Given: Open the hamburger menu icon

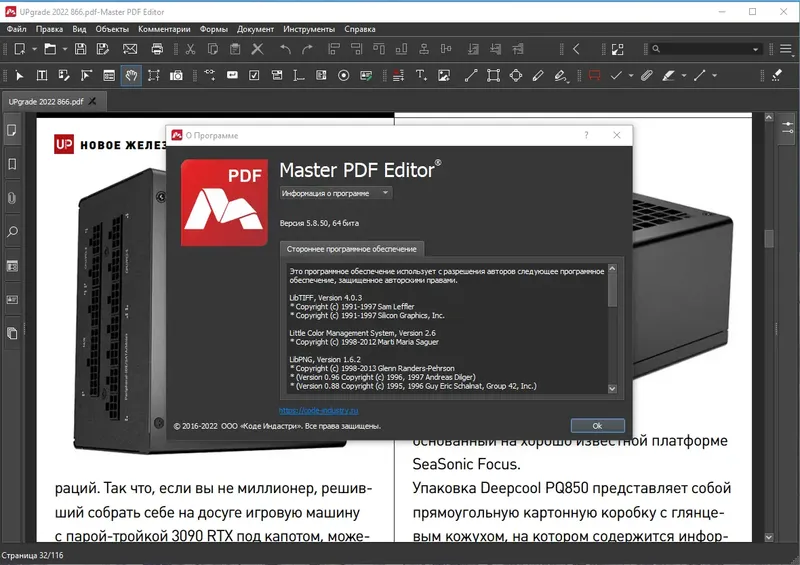Looking at the screenshot, I should pyautogui.click(x=786, y=49).
